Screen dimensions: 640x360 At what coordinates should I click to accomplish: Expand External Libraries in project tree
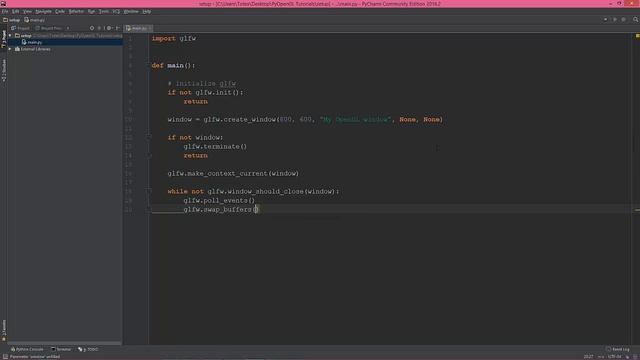coord(10,49)
